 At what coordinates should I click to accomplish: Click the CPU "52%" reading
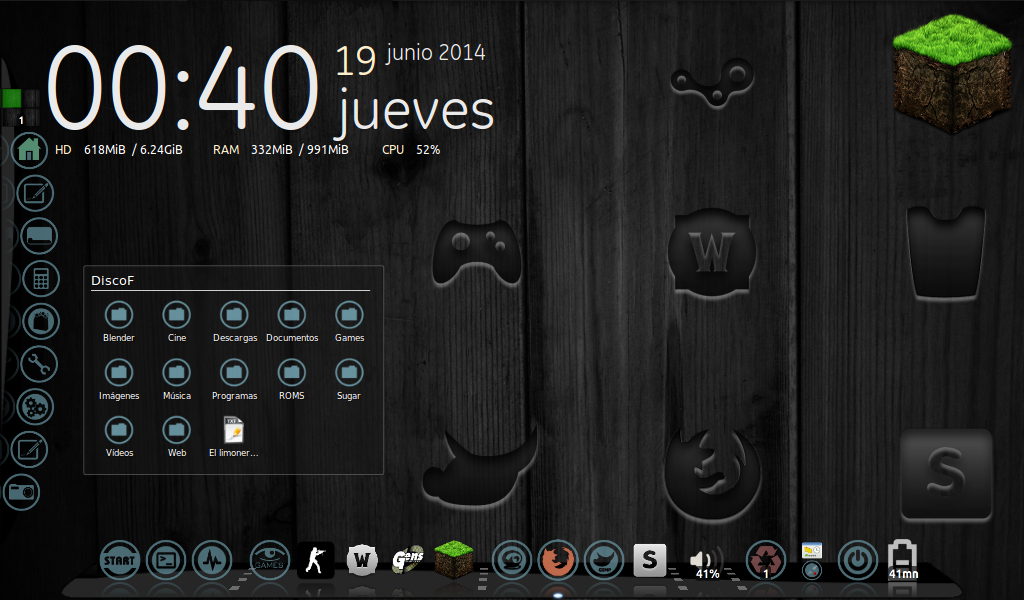tap(428, 150)
